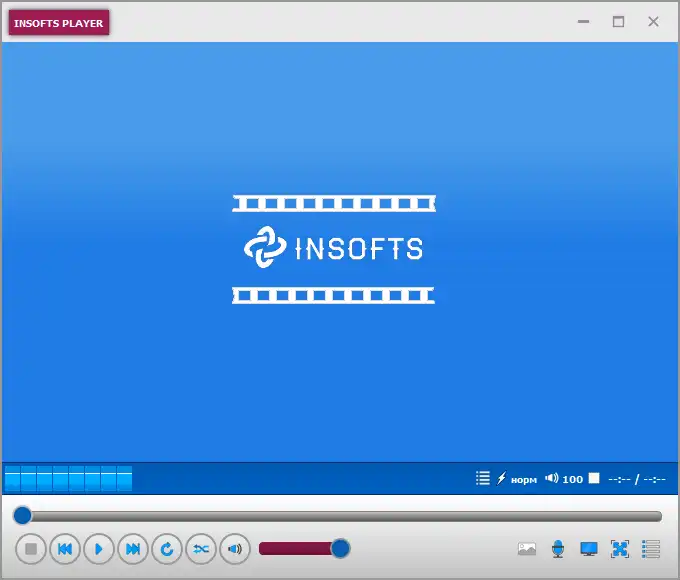Click the time display "--:-- / --:--"

point(637,479)
